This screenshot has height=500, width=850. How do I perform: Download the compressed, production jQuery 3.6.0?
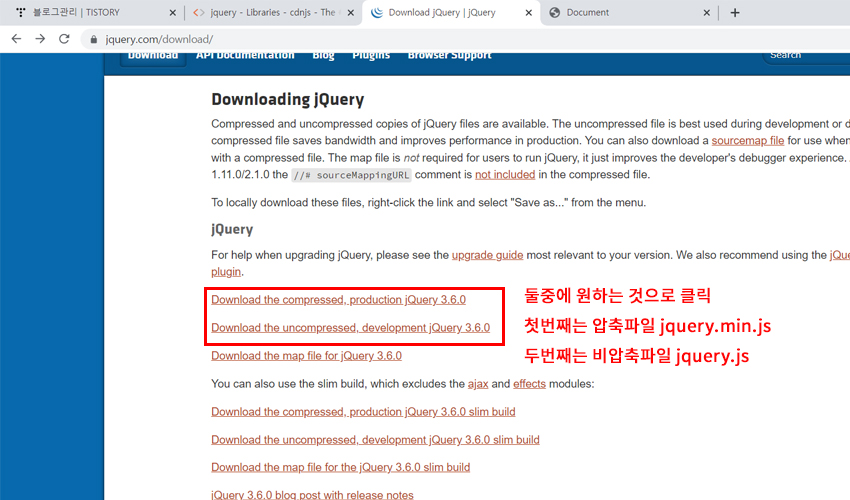[x=338, y=300]
